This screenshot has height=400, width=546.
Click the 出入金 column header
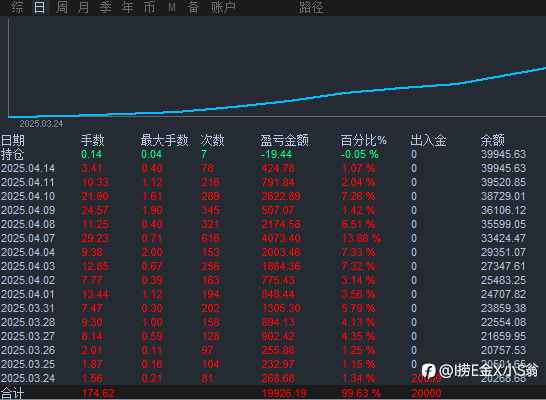coord(428,140)
